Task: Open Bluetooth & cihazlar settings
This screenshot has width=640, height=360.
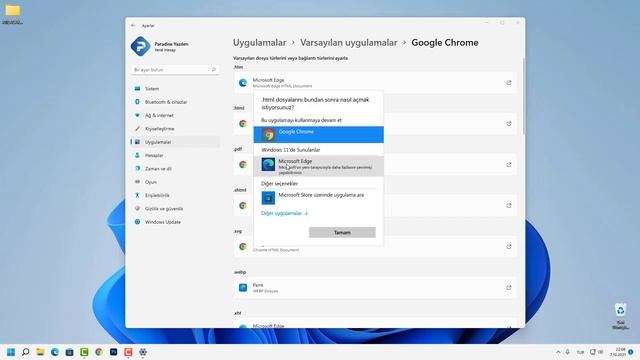Action: point(175,102)
